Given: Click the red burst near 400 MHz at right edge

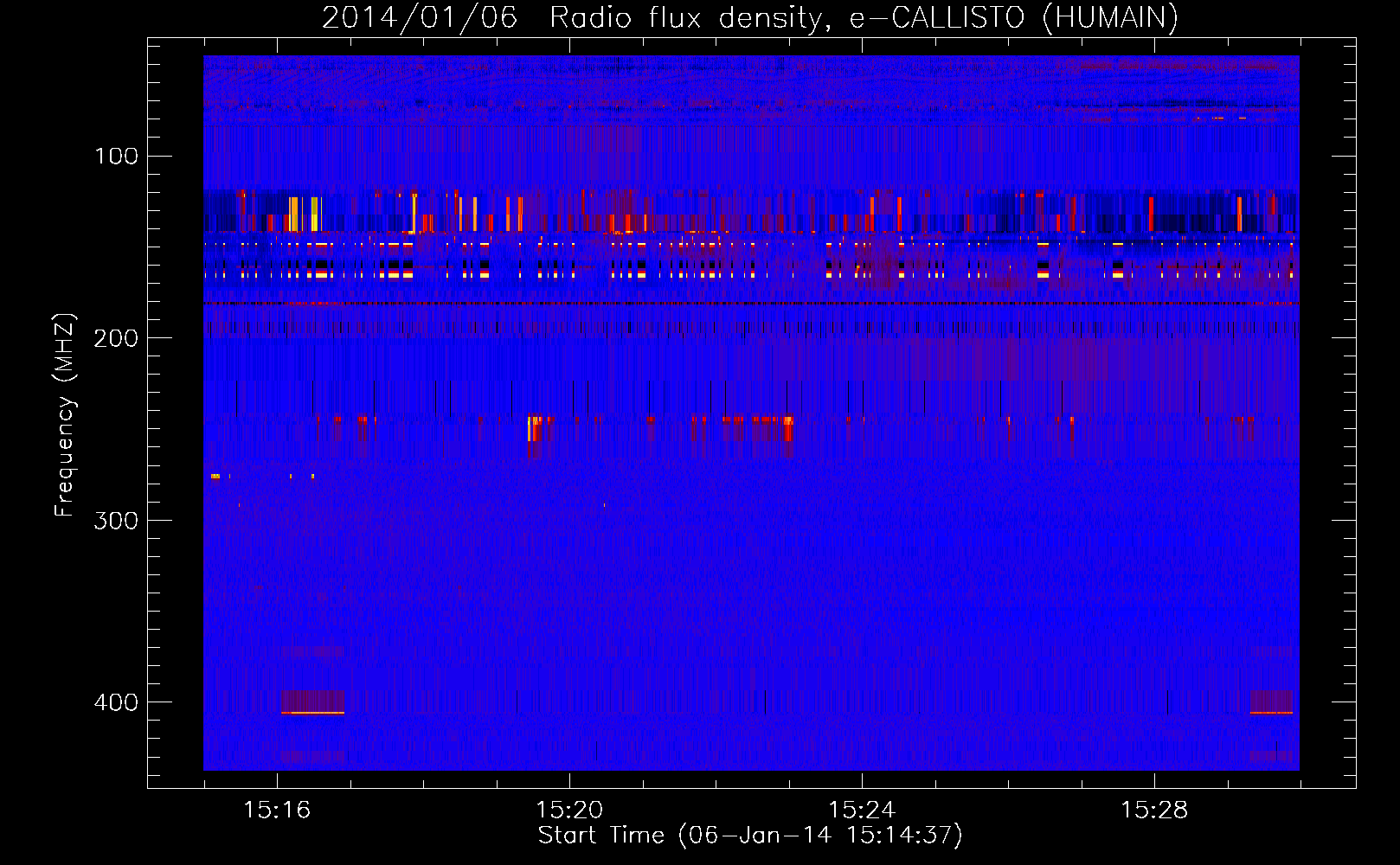Looking at the screenshot, I should pos(1271,702).
